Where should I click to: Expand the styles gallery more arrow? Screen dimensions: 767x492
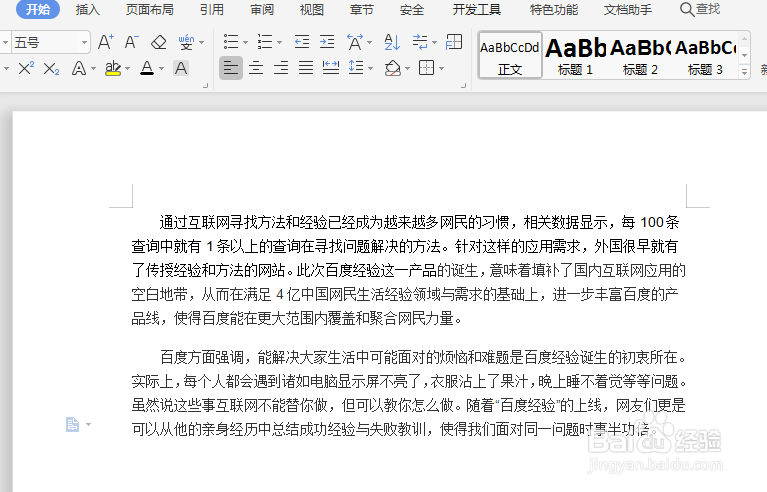coord(744,72)
